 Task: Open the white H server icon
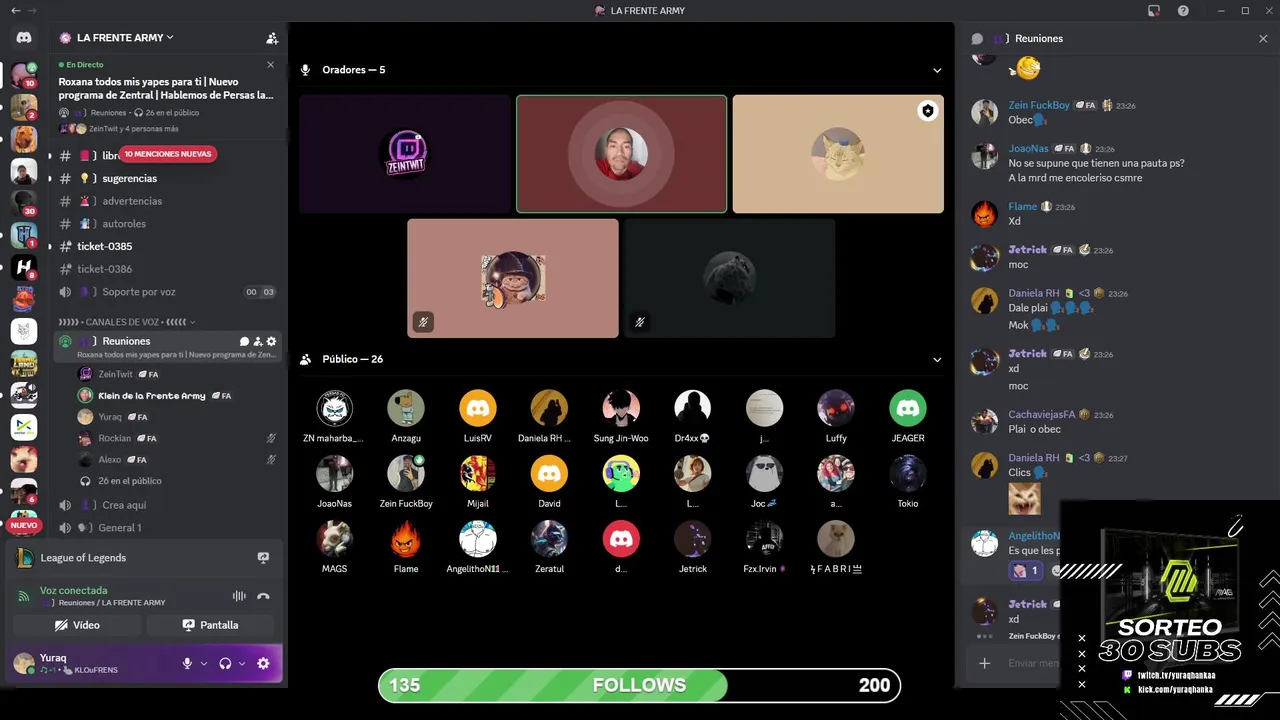coord(24,266)
